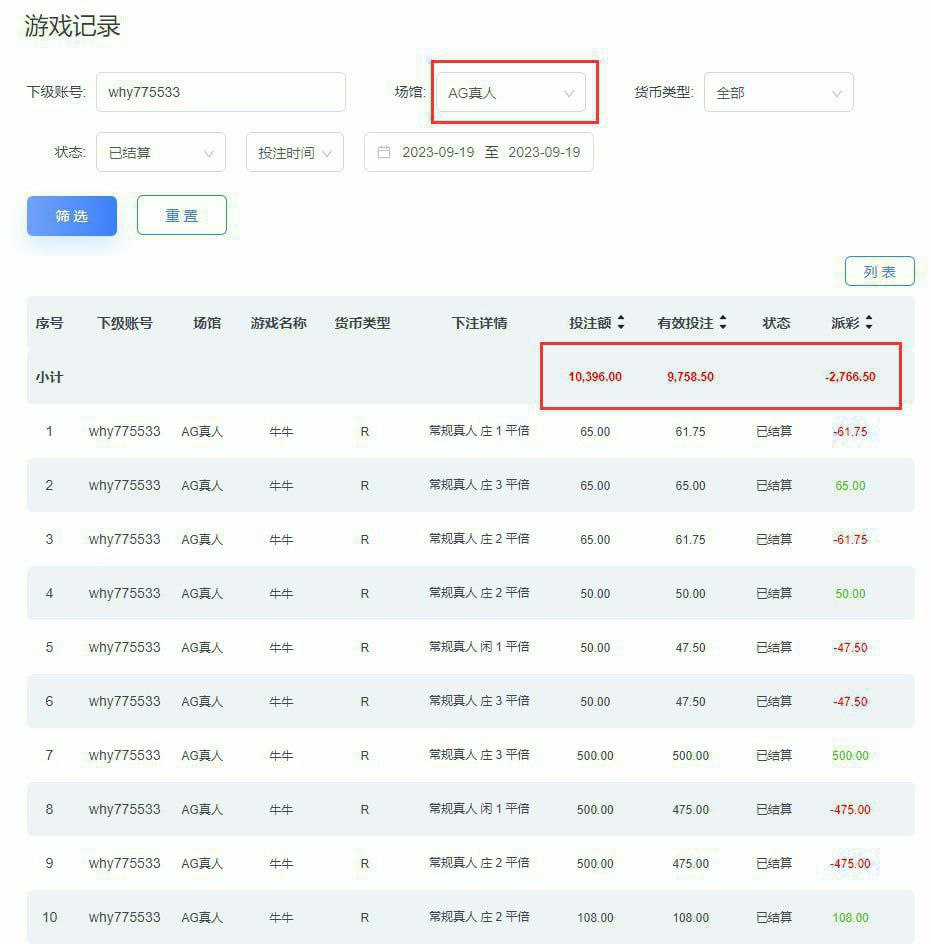Click the calendar icon in the date picker
This screenshot has width=931, height=944.
click(382, 152)
